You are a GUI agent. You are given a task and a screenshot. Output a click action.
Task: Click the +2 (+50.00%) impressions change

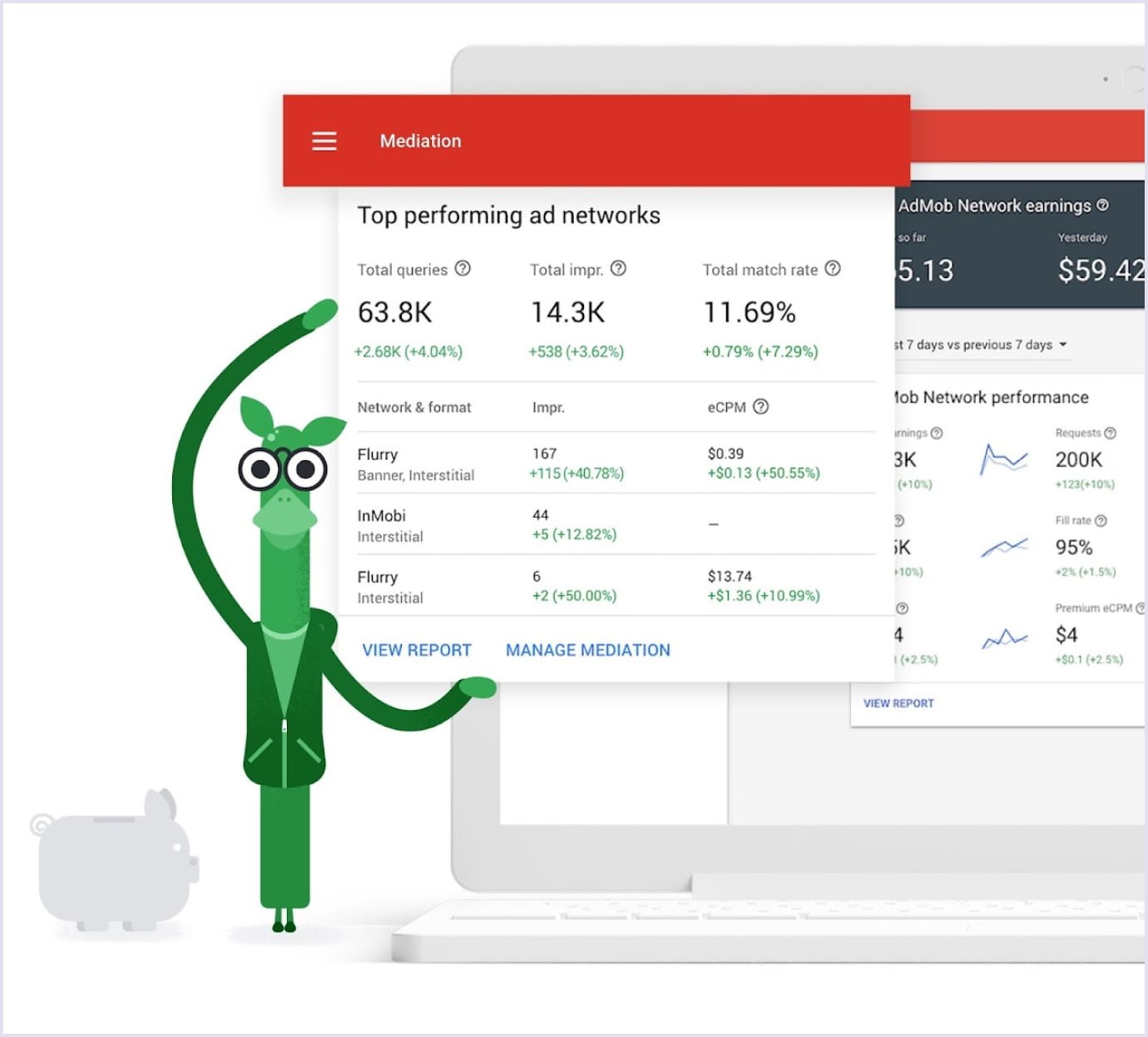(574, 595)
